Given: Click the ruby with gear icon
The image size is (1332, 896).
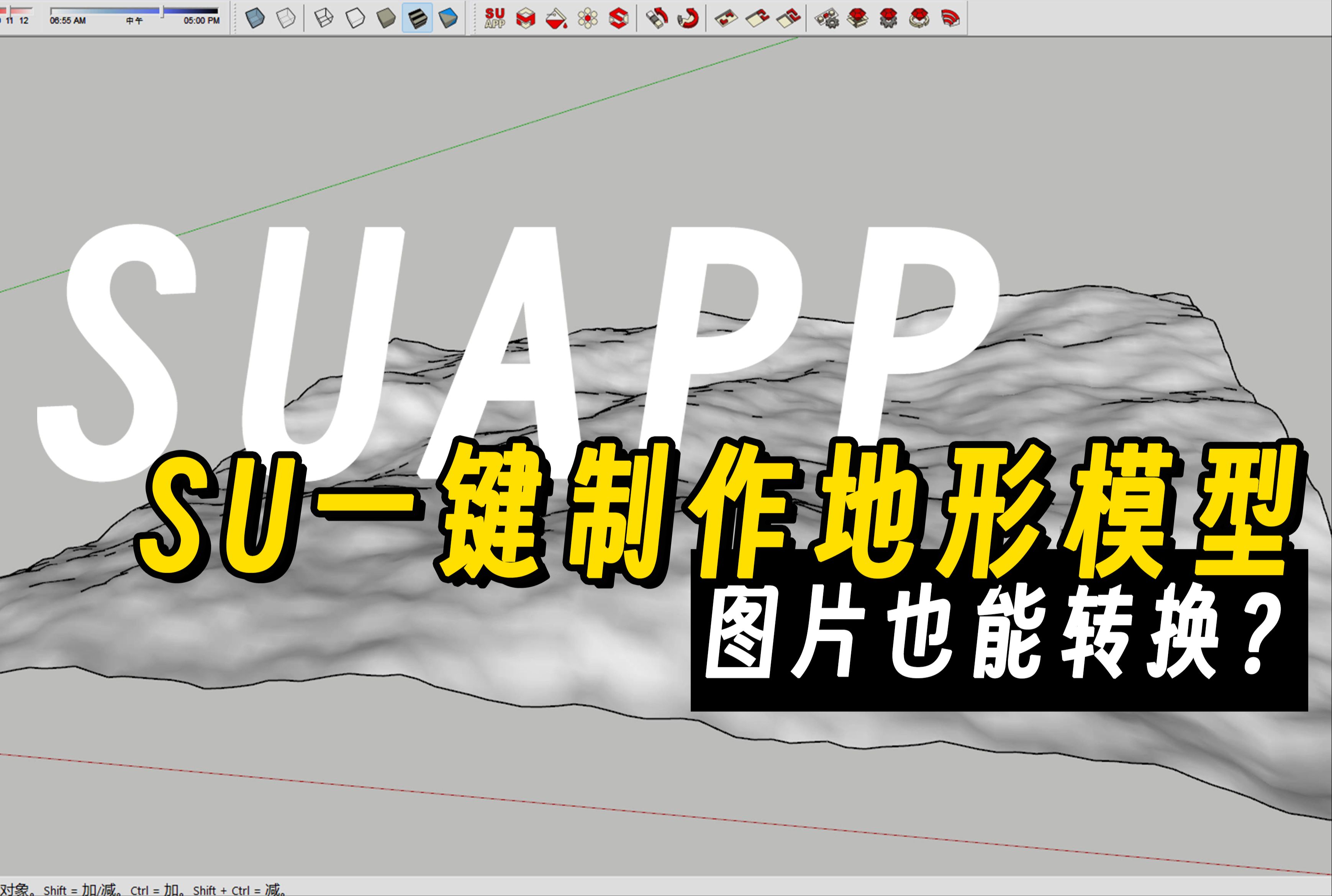Looking at the screenshot, I should 888,18.
